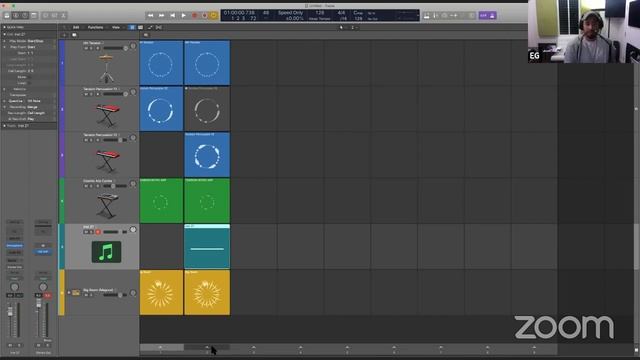The width and height of the screenshot is (640, 360).
Task: Click the hi-hat track volume slider
Action: pos(115,48)
